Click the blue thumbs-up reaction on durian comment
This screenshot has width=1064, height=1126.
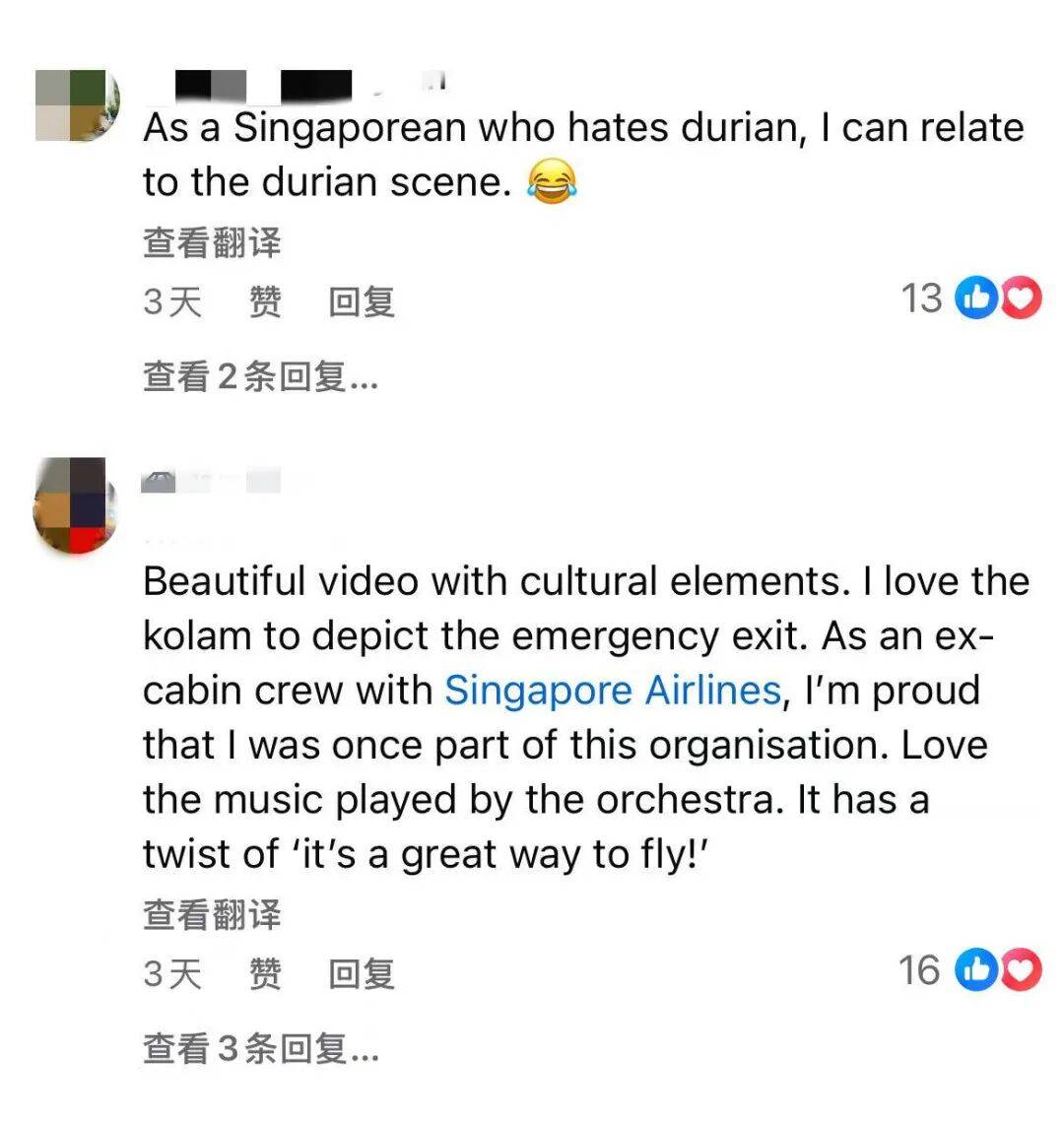pos(976,298)
